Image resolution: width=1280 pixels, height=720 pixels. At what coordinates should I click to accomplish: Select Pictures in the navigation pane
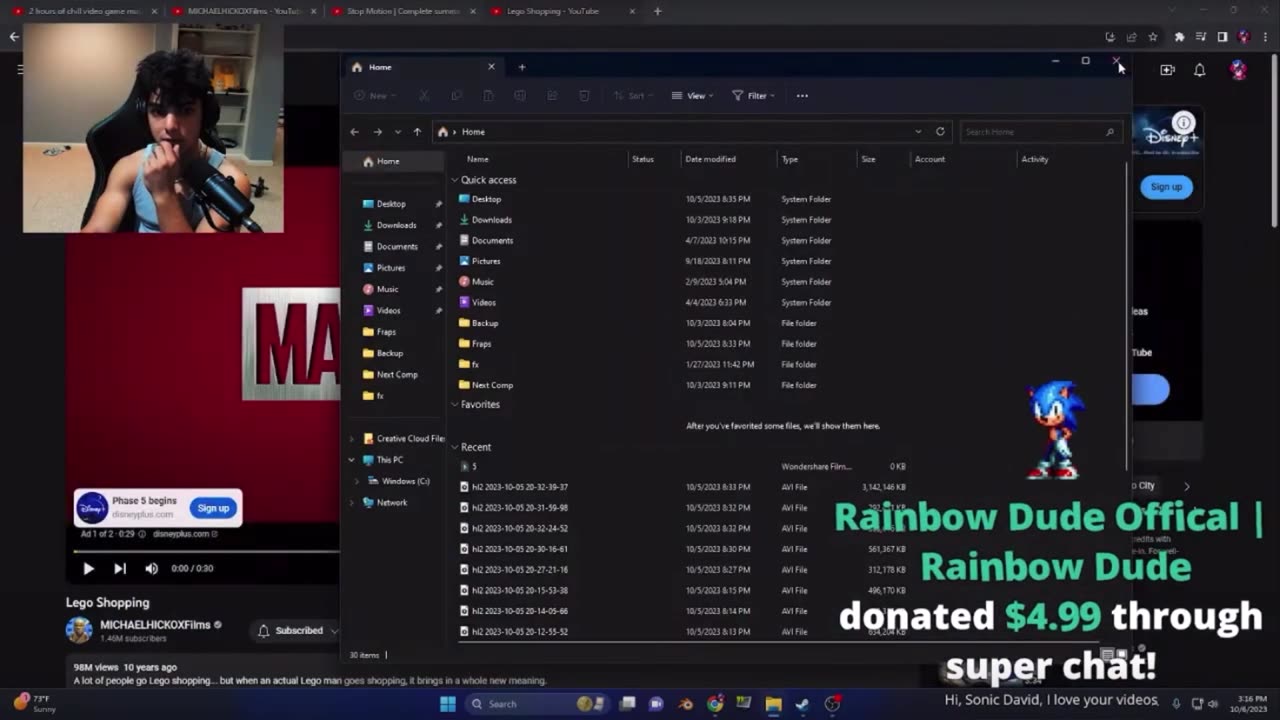(391, 268)
